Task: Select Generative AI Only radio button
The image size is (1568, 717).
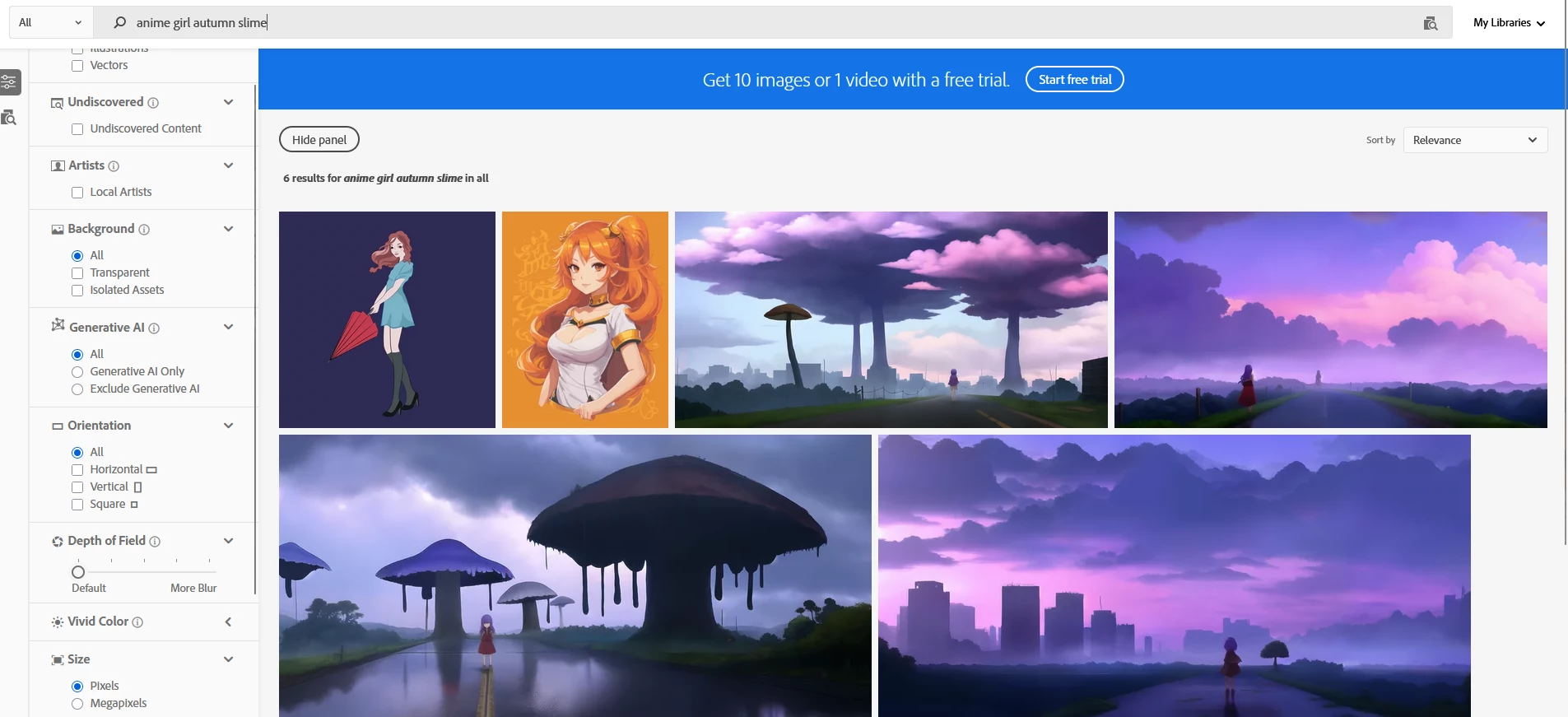Action: 77,372
